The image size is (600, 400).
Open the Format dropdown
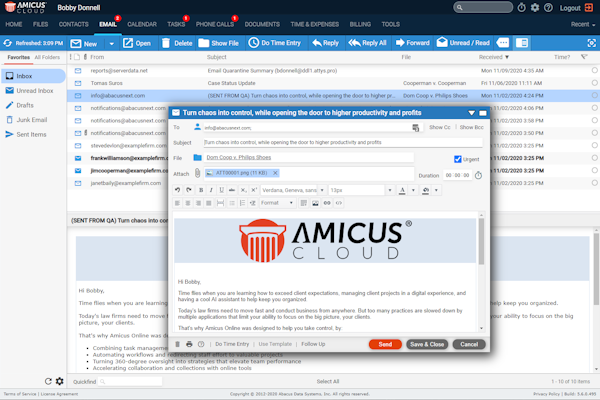[277, 203]
